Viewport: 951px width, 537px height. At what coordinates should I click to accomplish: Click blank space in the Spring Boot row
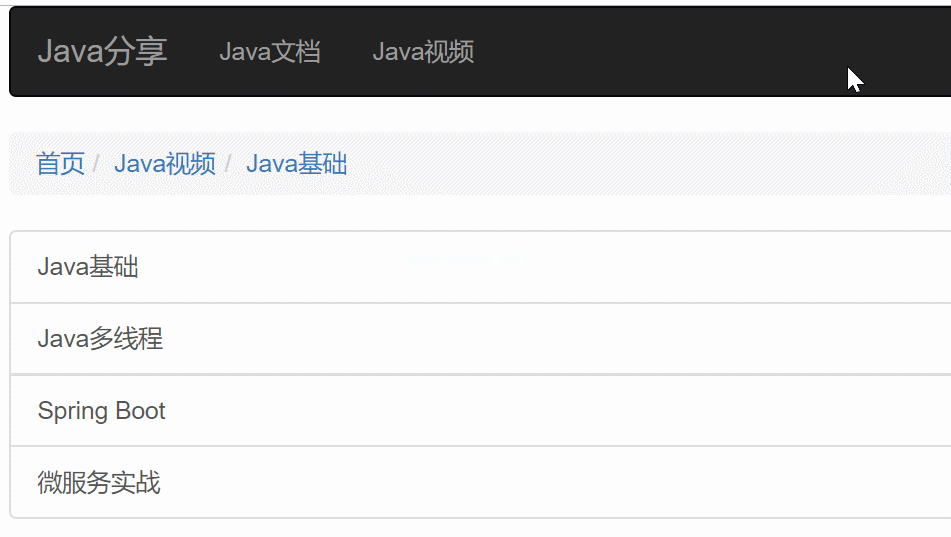click(546, 410)
